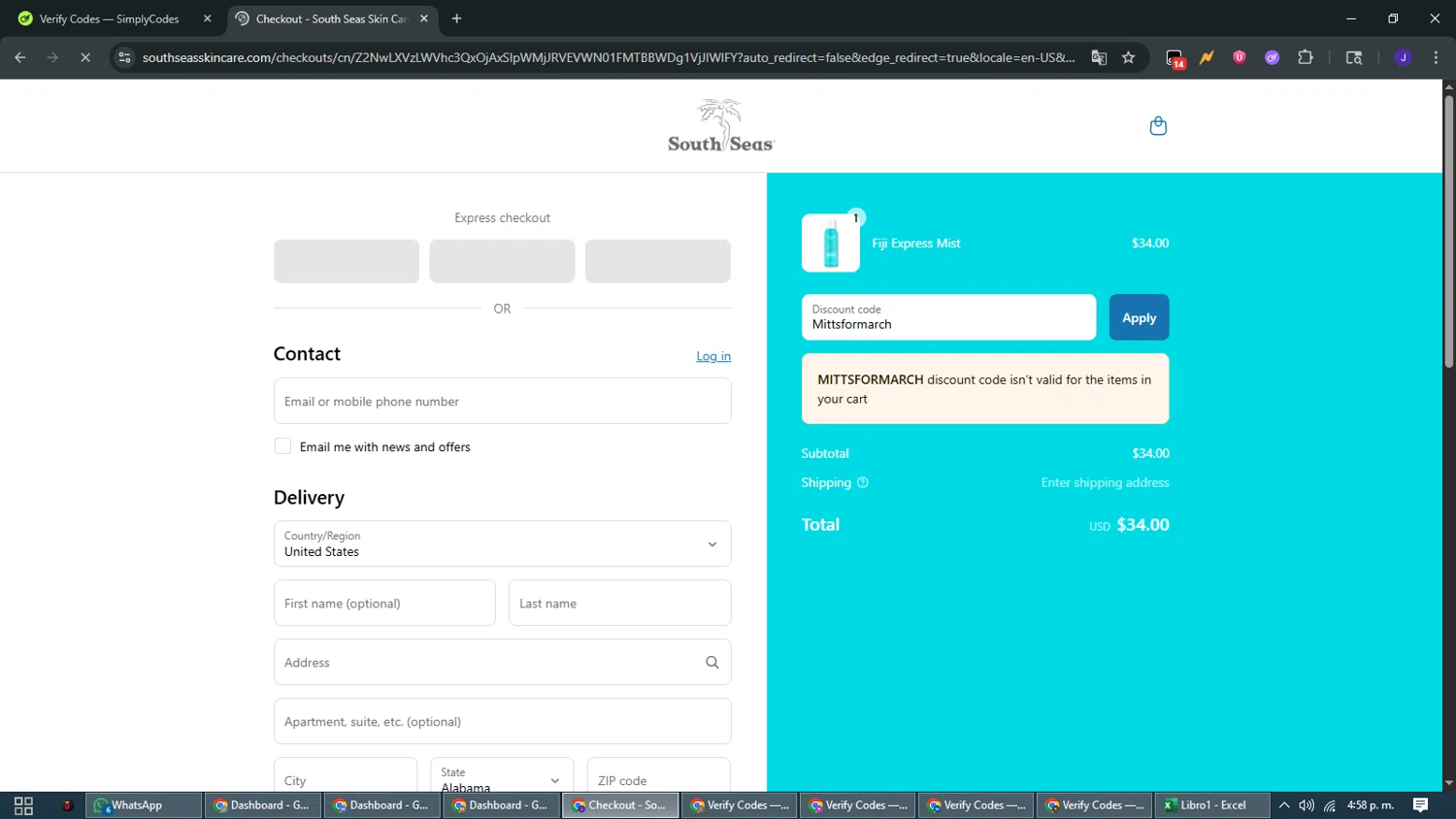This screenshot has height=819, width=1456.
Task: Click the yellow lightning extension icon
Action: point(1207,57)
